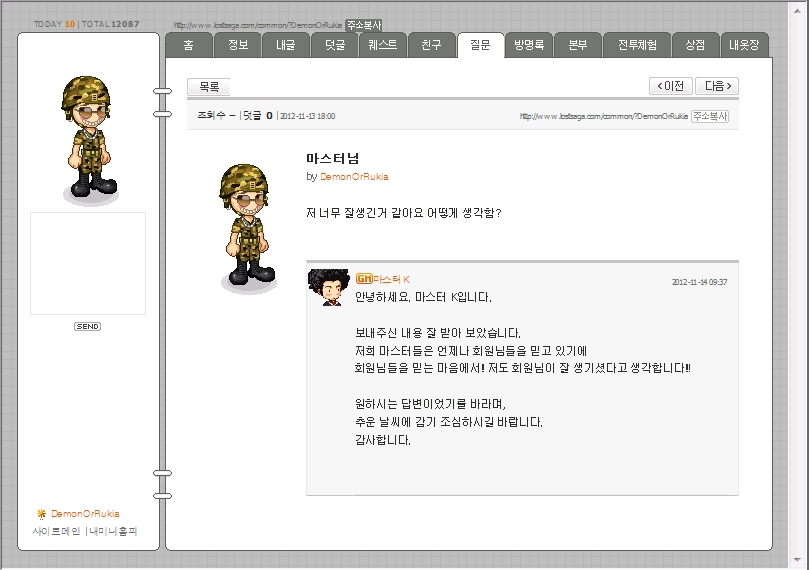Go to the 상점 tab
The height and width of the screenshot is (570, 809).
695,45
